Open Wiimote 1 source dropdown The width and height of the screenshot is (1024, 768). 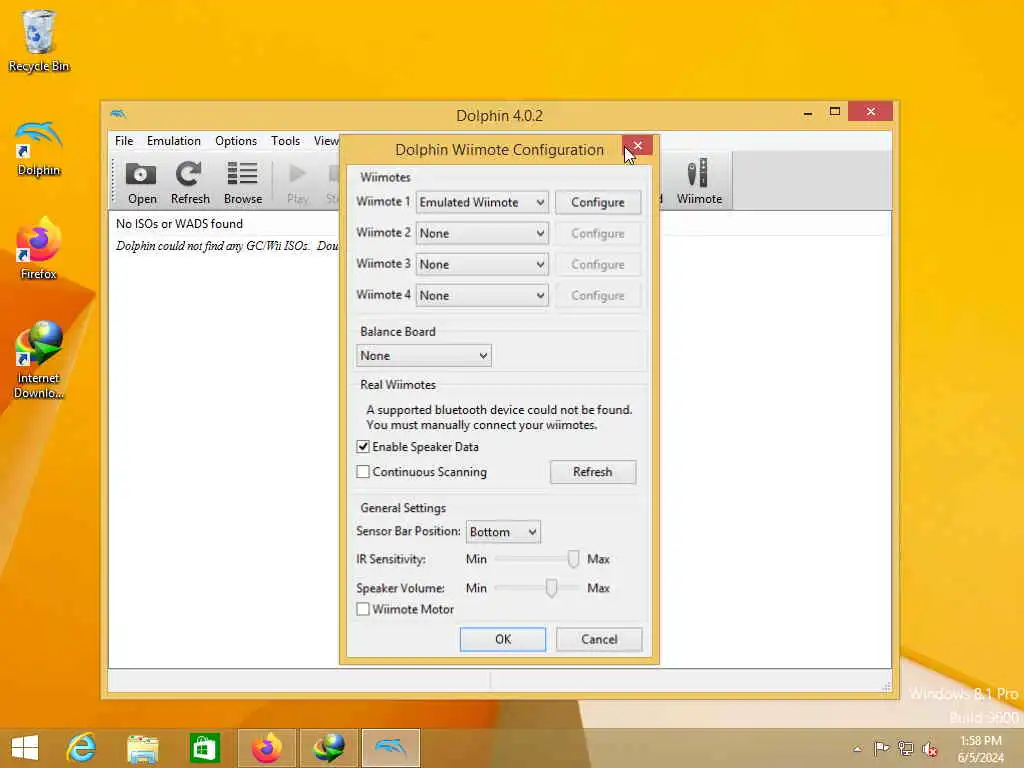click(x=482, y=202)
